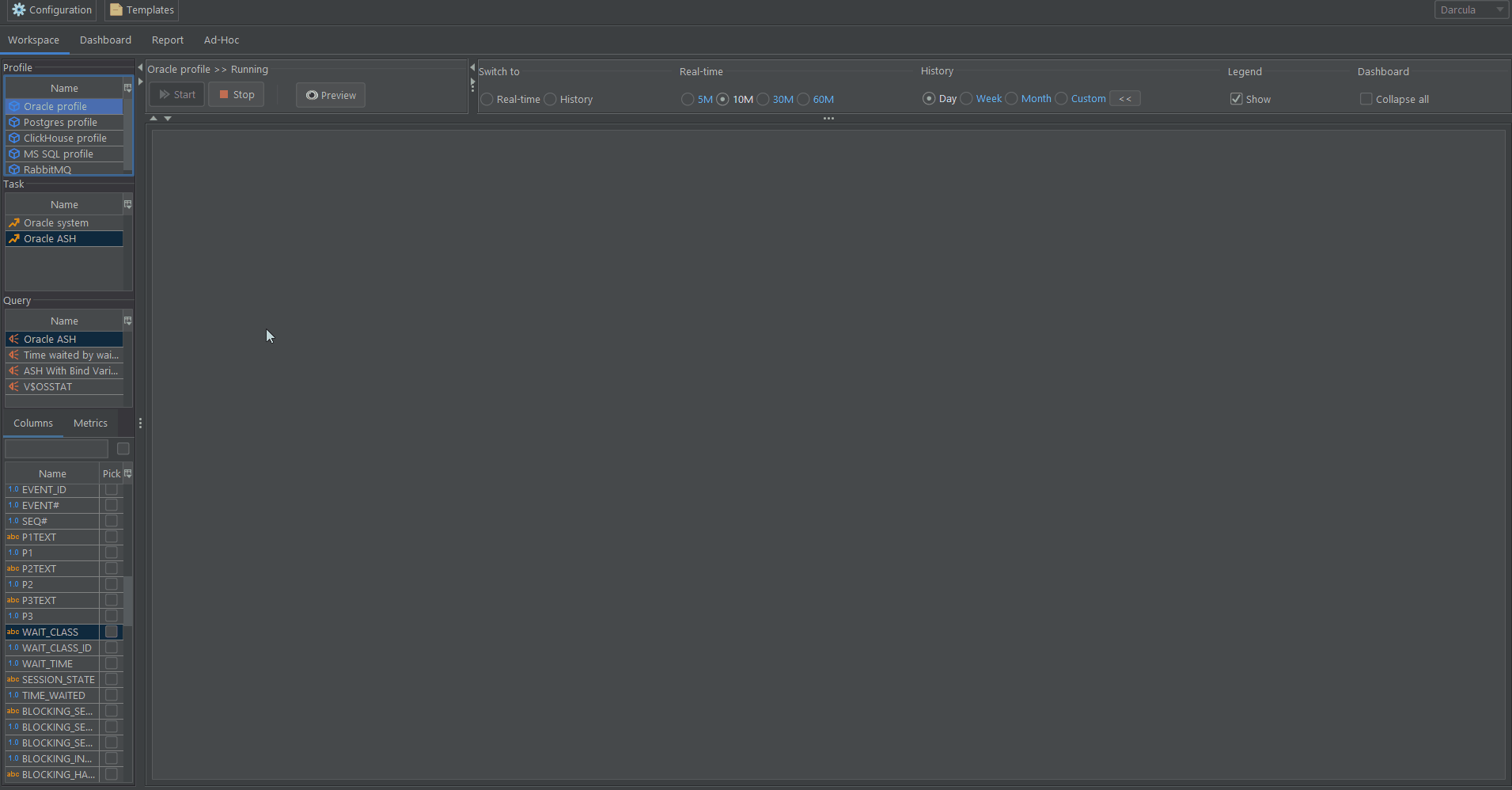Click the Oracle ASH task chart icon
The width and height of the screenshot is (1512, 790).
point(14,238)
